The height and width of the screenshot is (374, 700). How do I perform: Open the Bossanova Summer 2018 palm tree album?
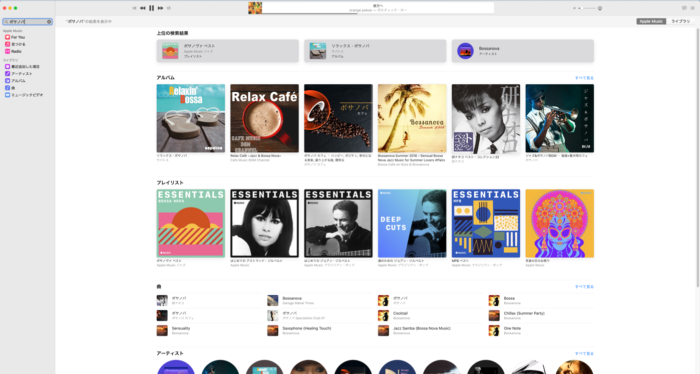click(x=412, y=118)
